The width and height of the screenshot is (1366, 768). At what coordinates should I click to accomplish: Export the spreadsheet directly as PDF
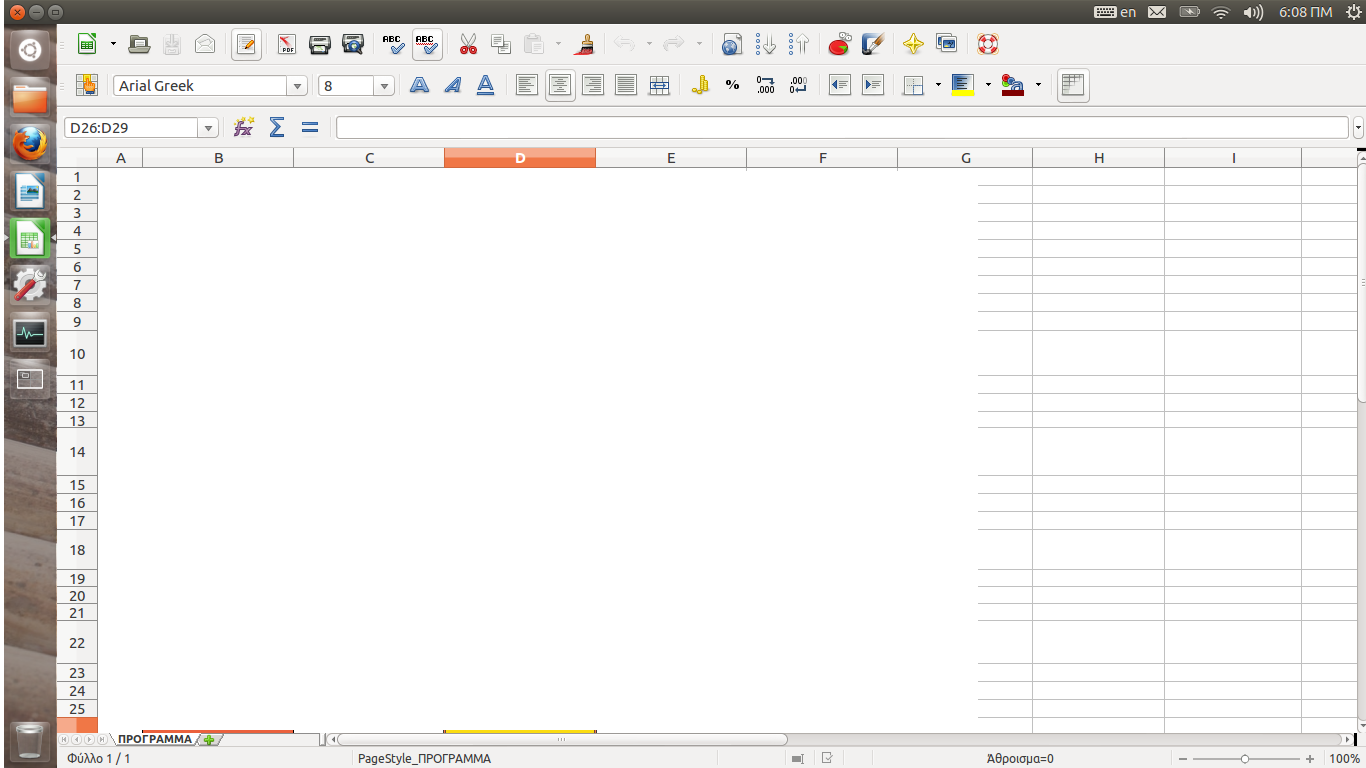click(x=286, y=44)
